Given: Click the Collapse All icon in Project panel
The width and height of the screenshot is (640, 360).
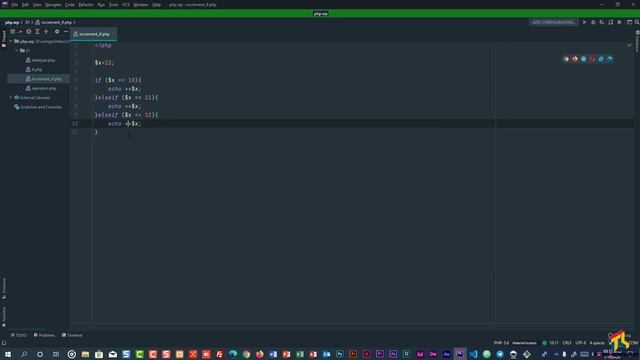Looking at the screenshot, I should pyautogui.click(x=46, y=31).
